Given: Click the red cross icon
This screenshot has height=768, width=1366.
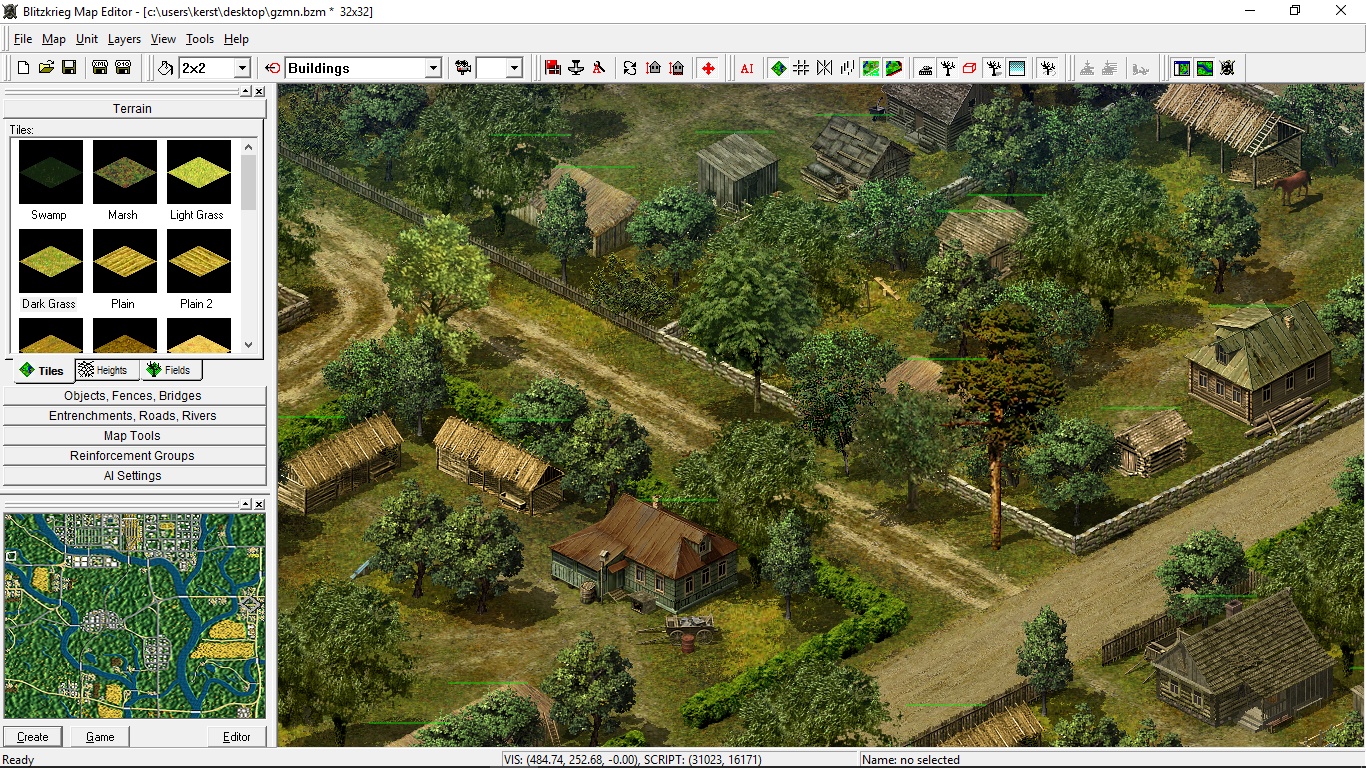Looking at the screenshot, I should point(708,68).
